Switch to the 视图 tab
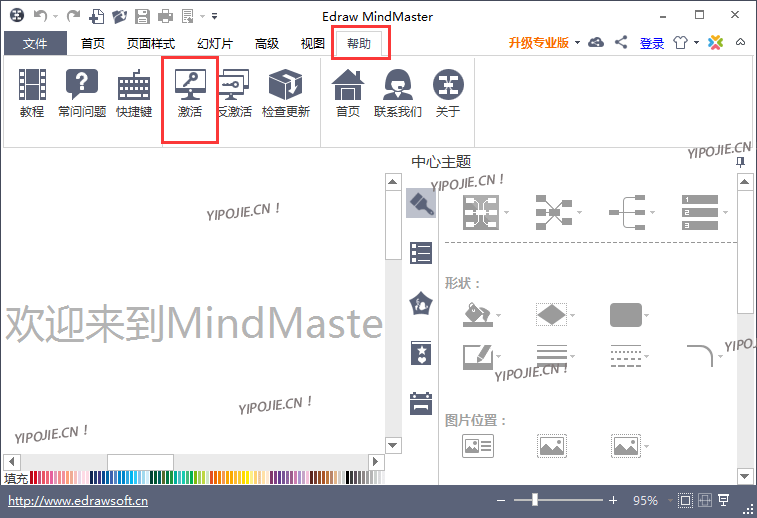The width and height of the screenshot is (757, 518). click(x=313, y=43)
